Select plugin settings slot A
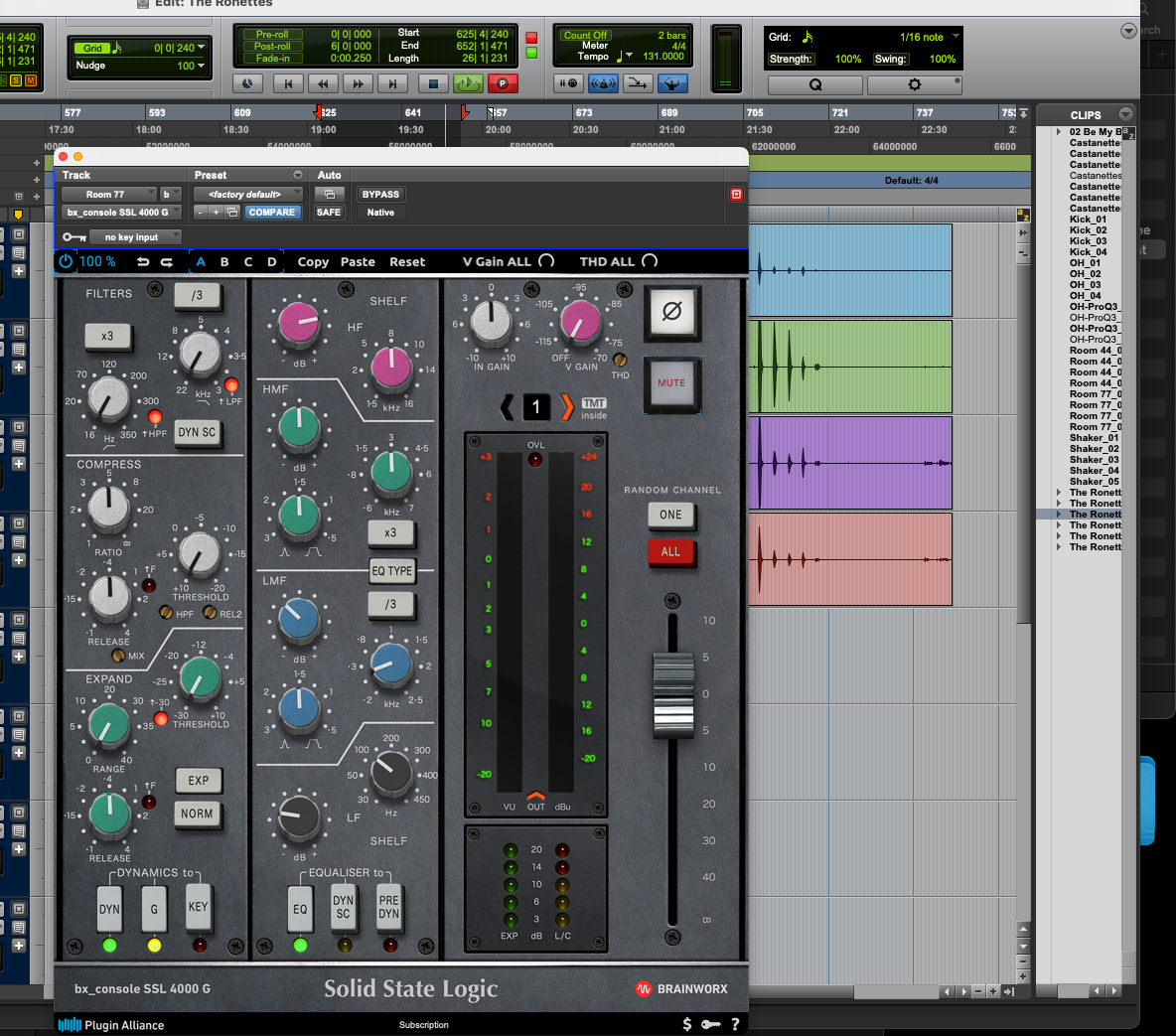This screenshot has width=1176, height=1036. point(201,262)
